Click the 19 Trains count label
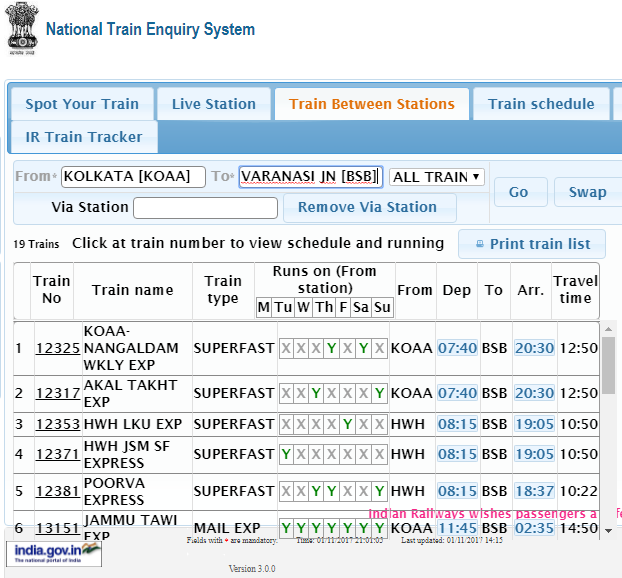The image size is (622, 578). [36, 244]
